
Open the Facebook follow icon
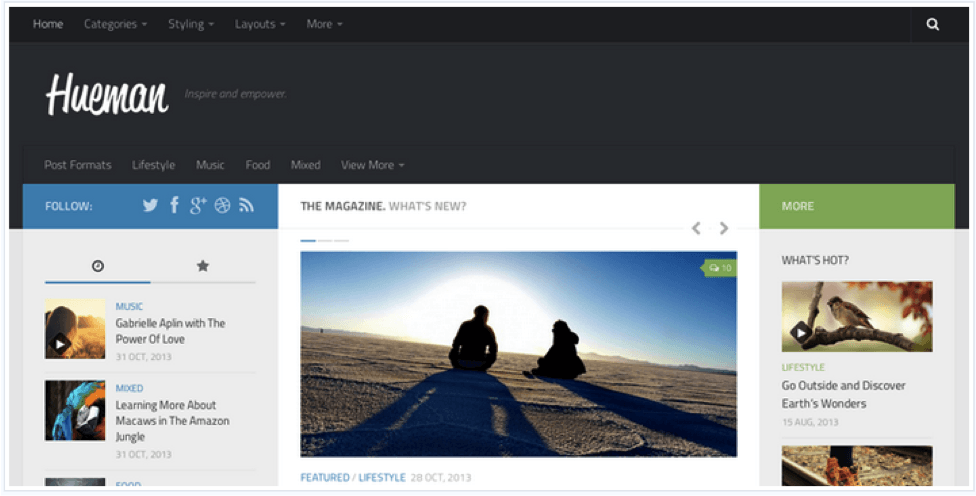[x=174, y=205]
